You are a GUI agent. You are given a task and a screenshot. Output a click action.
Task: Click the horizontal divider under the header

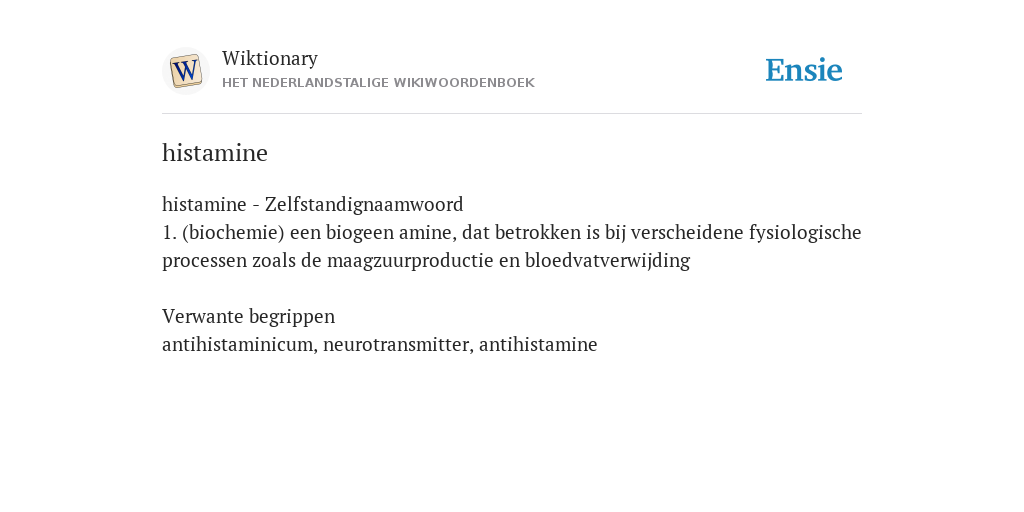click(512, 114)
